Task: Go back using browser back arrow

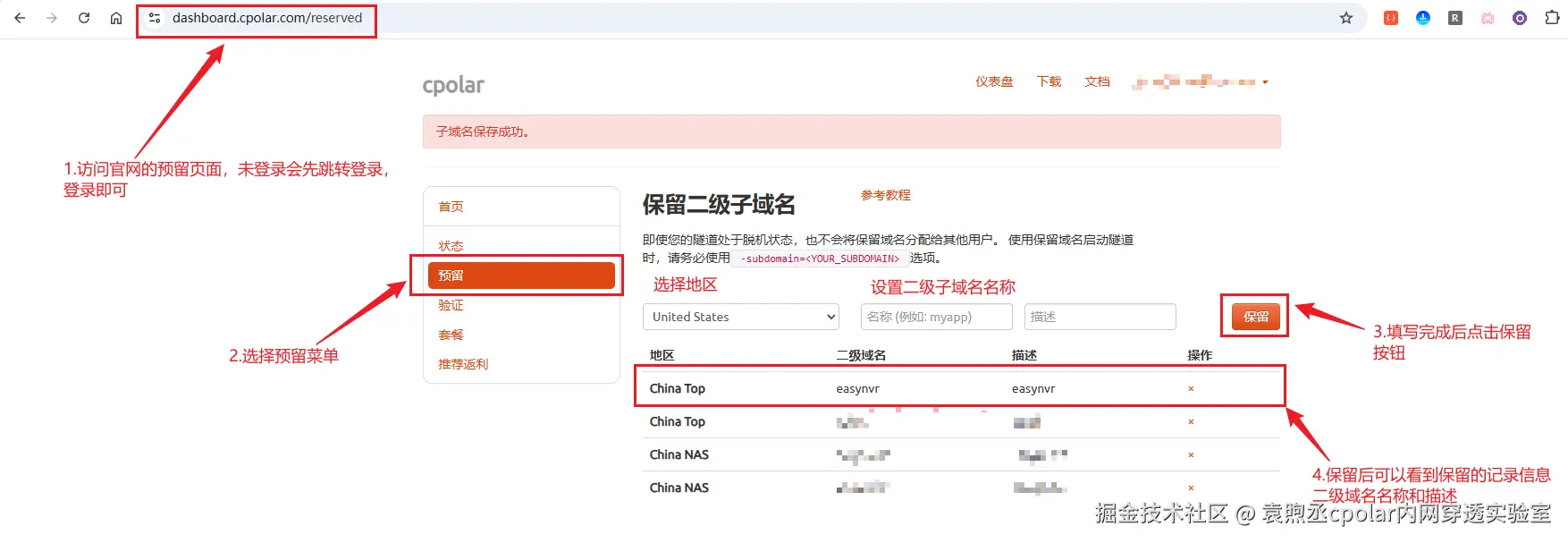Action: point(20,18)
